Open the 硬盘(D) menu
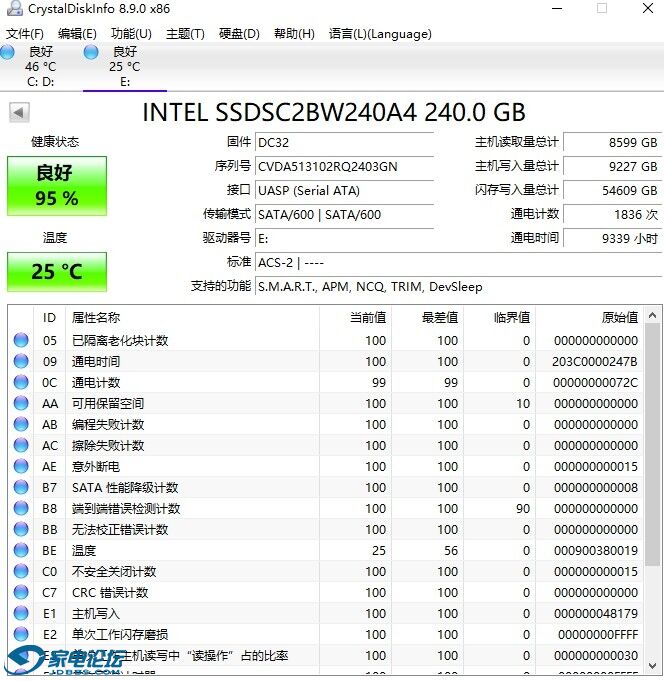 click(239, 33)
